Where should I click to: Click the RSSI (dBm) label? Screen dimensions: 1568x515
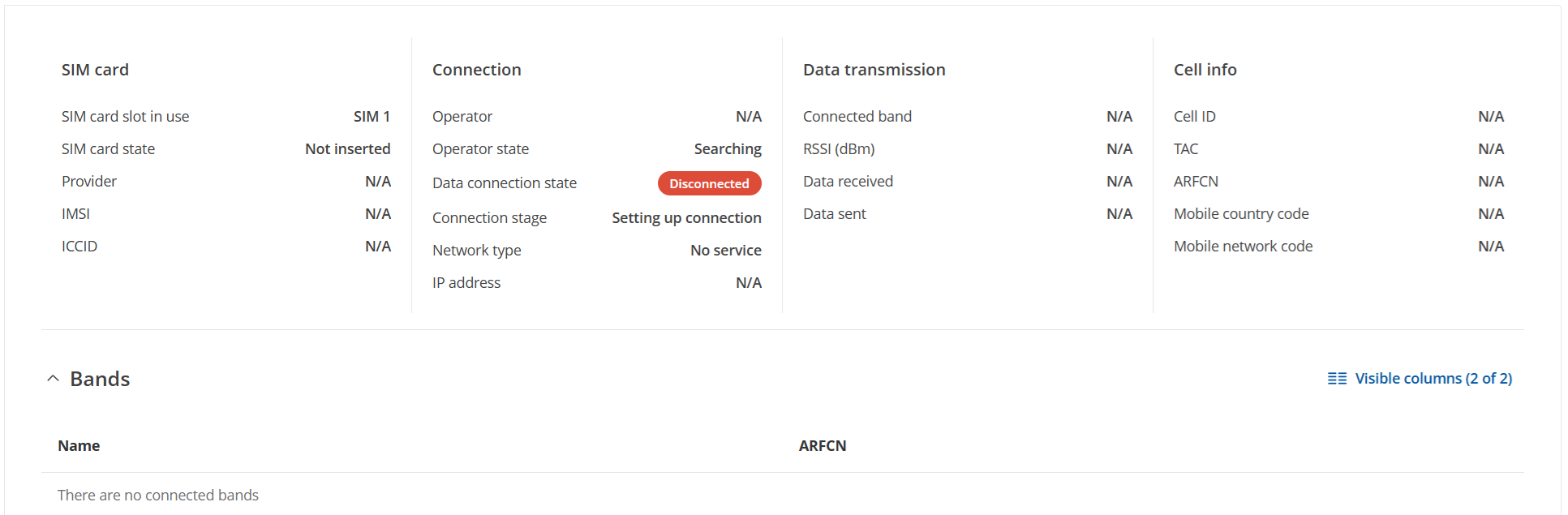(x=839, y=149)
